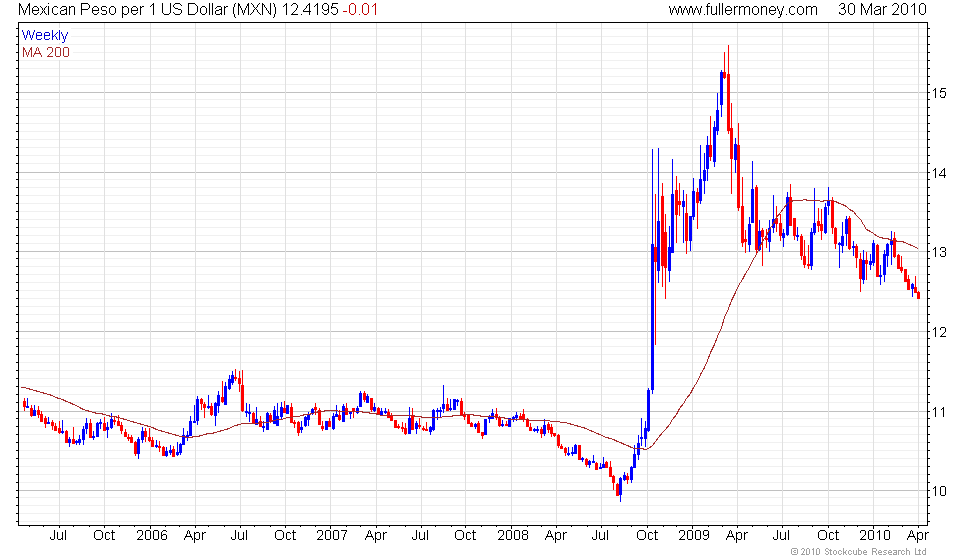Viewport: 980px width, 560px height.
Task: Click the 'Oct' label just before 2006
Action: point(104,536)
